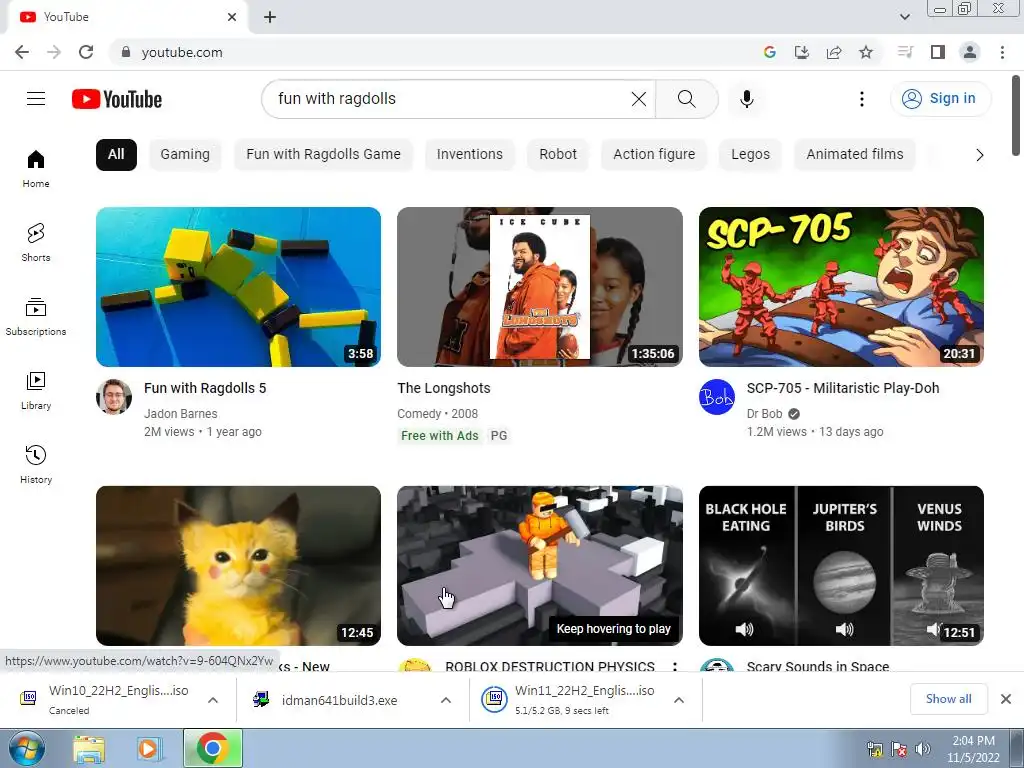Bookmark this page with the star icon

click(866, 52)
